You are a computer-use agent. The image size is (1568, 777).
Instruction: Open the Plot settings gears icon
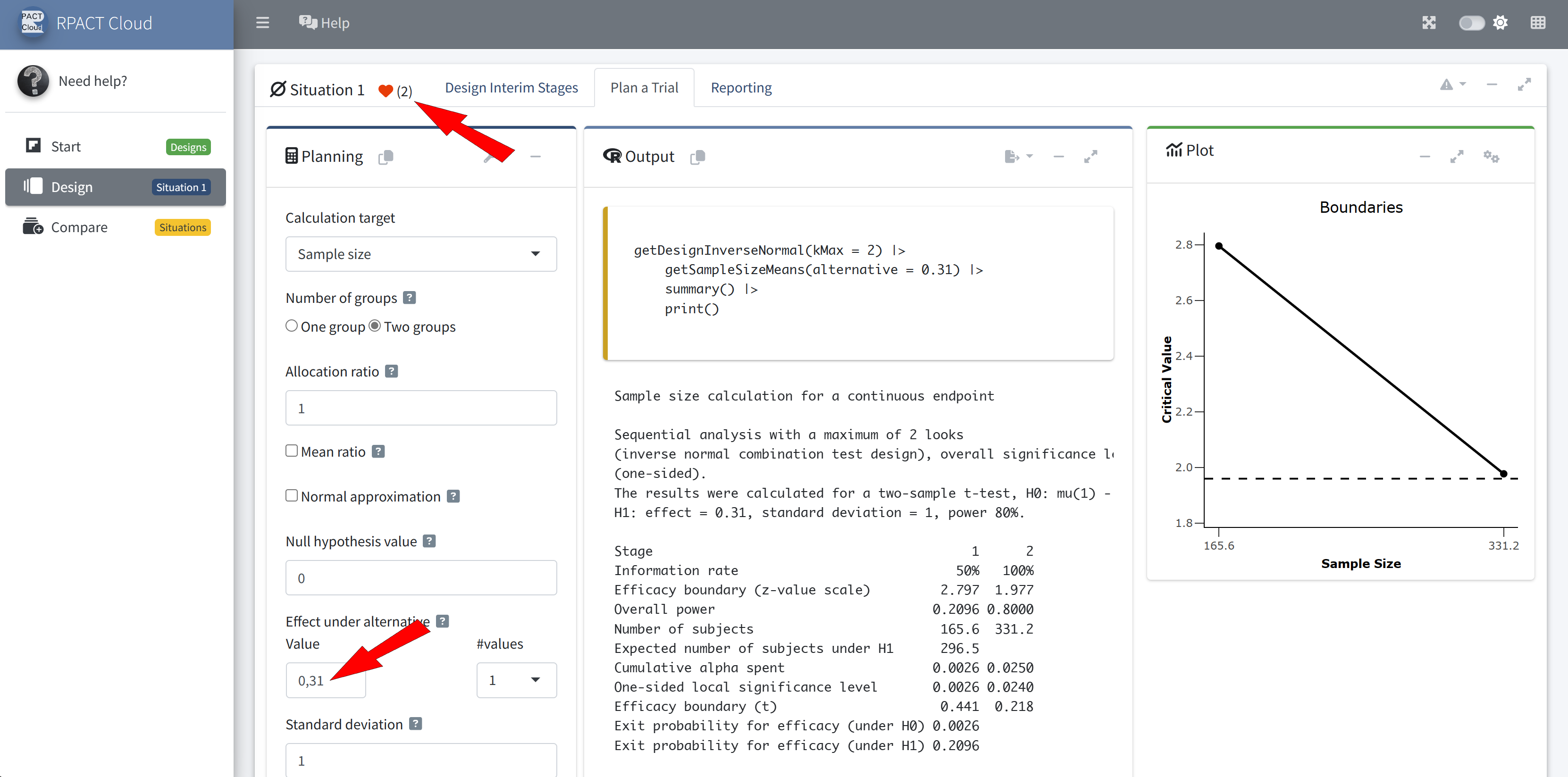[x=1491, y=156]
